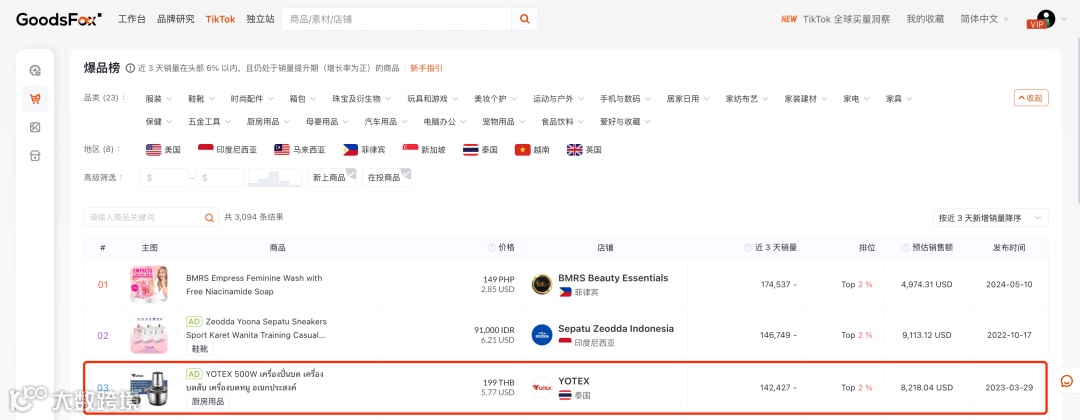This screenshot has height=420, width=1080.
Task: Open BMRS Empress Feminine Wash product link
Action: (254, 285)
